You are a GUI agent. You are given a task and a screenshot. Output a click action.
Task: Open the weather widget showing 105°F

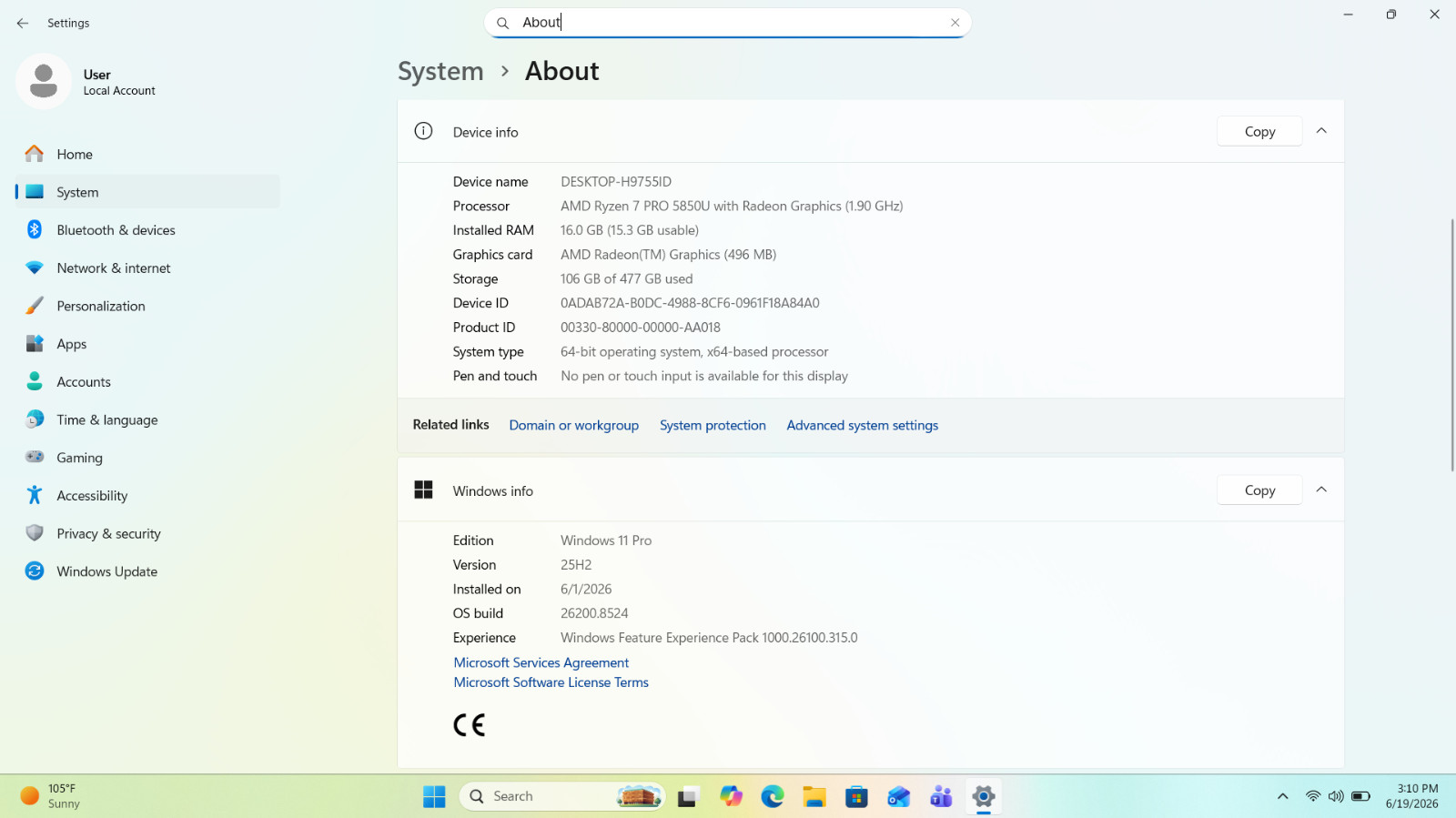[51, 796]
